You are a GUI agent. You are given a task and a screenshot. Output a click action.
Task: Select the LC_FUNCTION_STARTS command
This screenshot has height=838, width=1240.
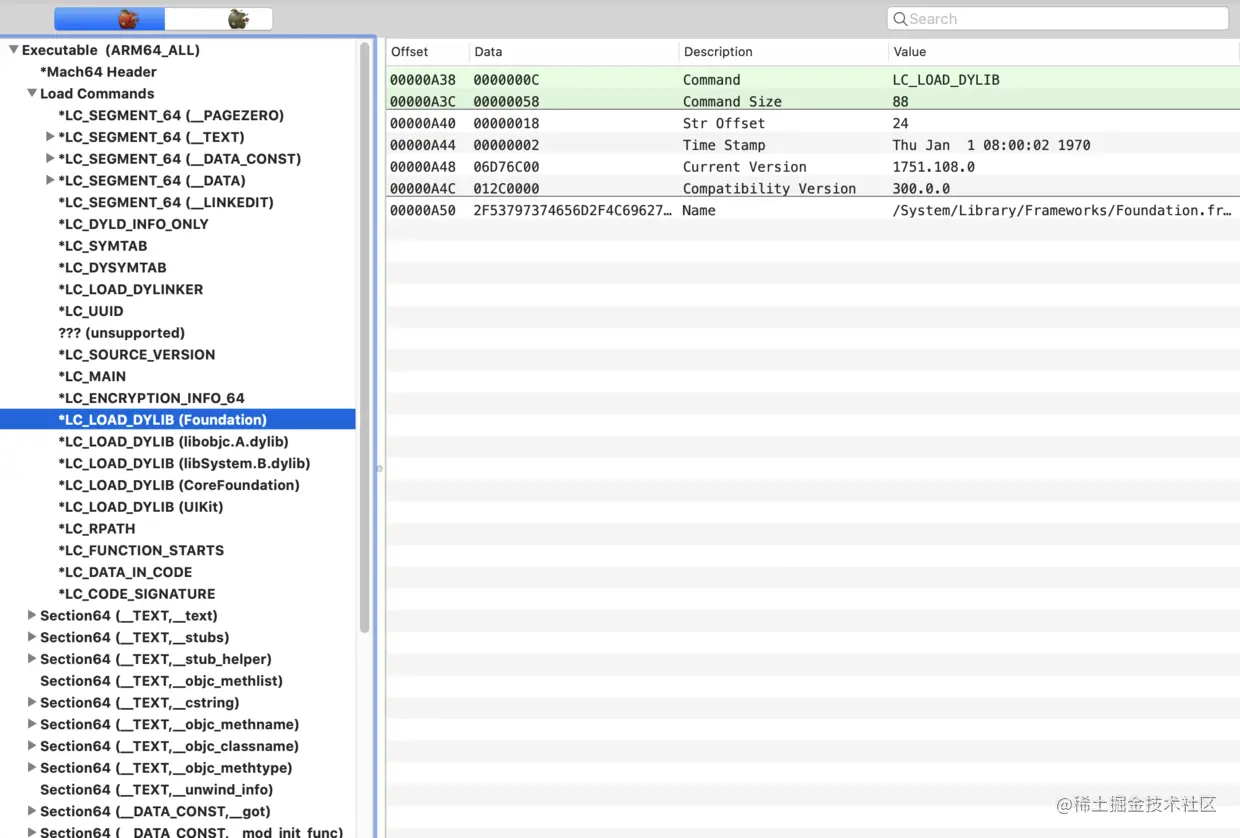pos(141,551)
